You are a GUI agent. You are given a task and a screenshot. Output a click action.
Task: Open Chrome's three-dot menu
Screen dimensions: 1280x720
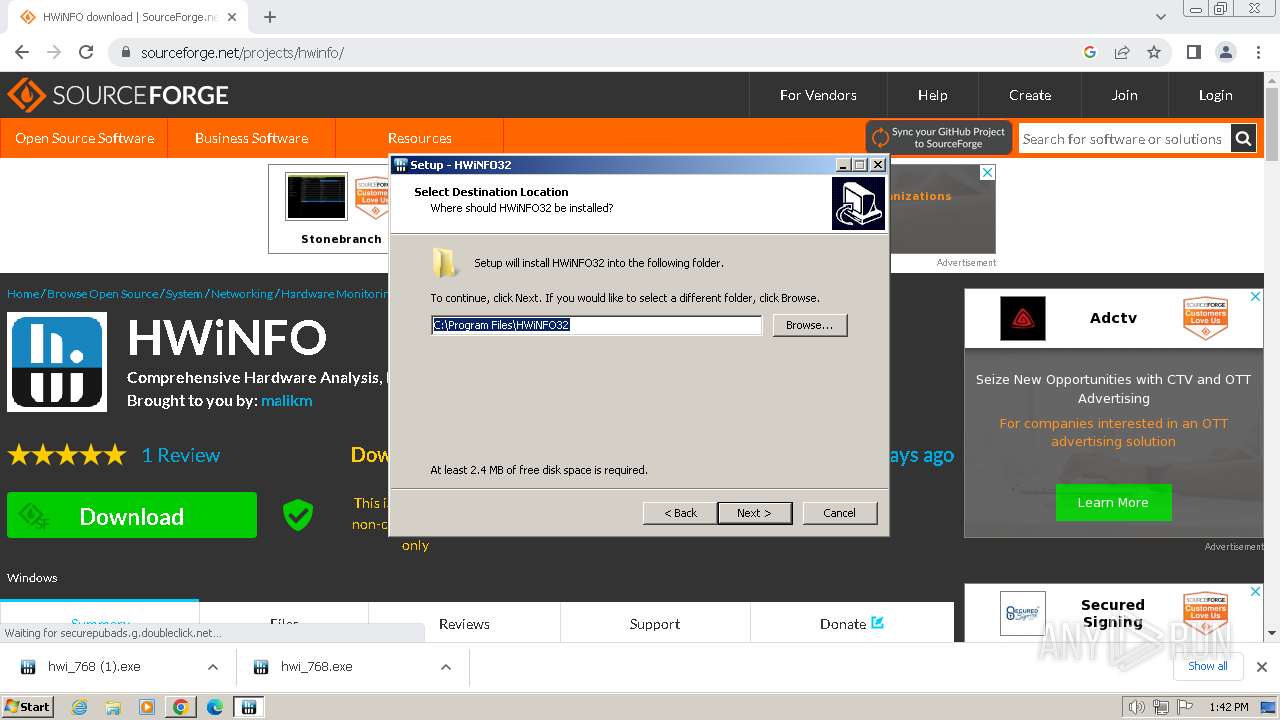coord(1258,52)
